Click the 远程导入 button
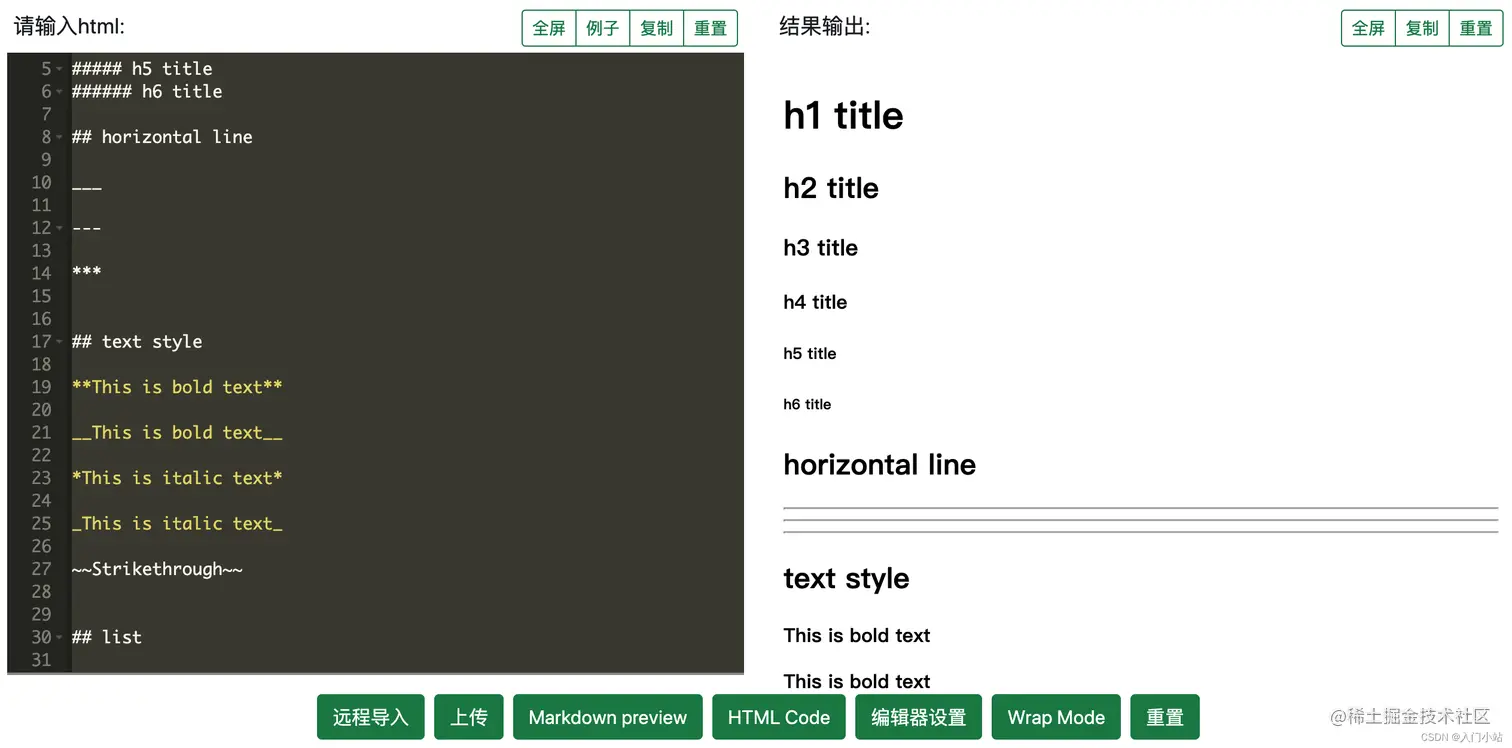Image resolution: width=1512 pixels, height=748 pixels. pos(371,717)
